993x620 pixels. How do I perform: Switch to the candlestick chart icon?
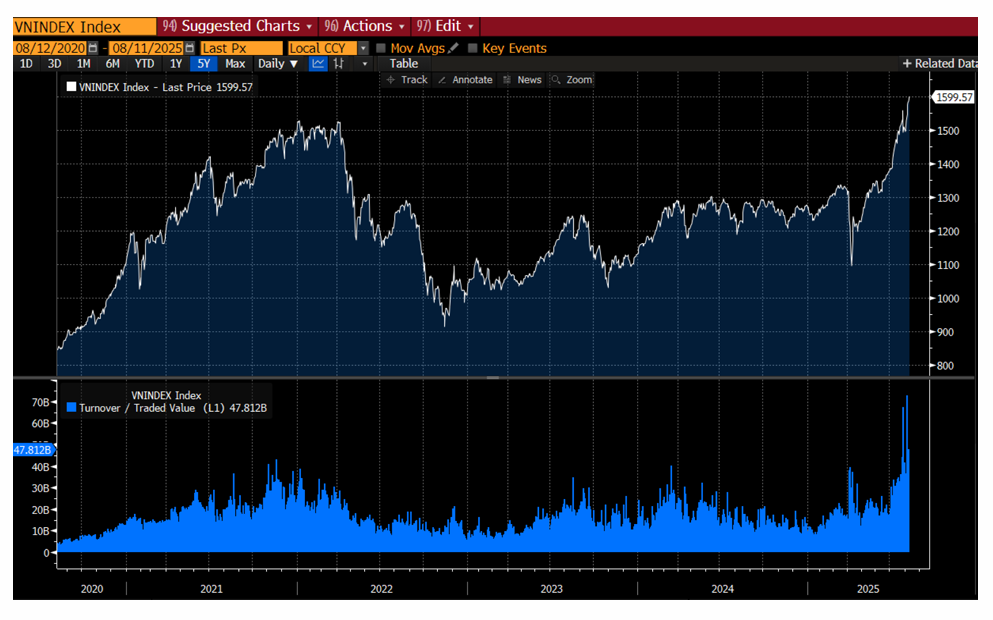click(340, 64)
